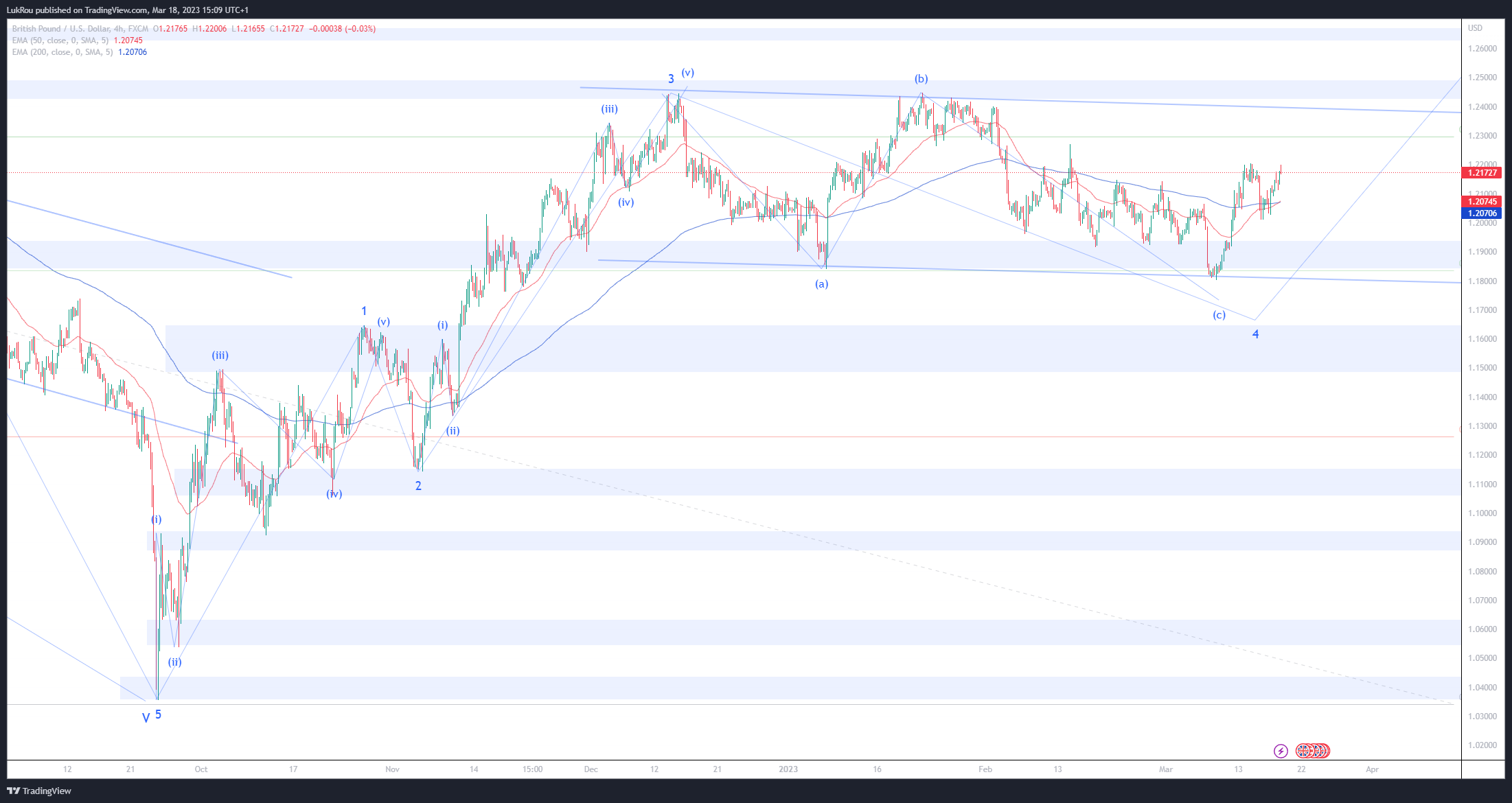
Task: Click the 2023 label on time axis
Action: pos(788,769)
